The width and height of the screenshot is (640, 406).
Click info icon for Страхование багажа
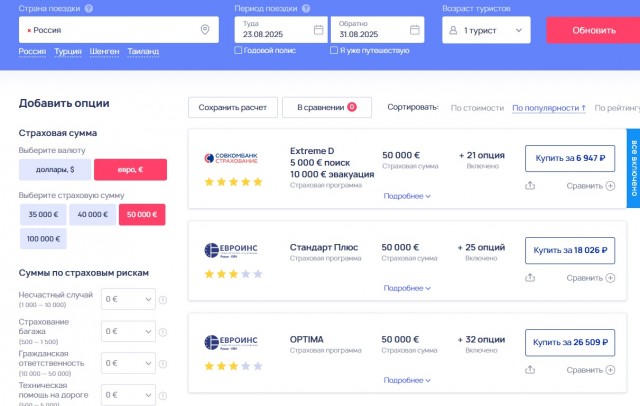tap(162, 332)
